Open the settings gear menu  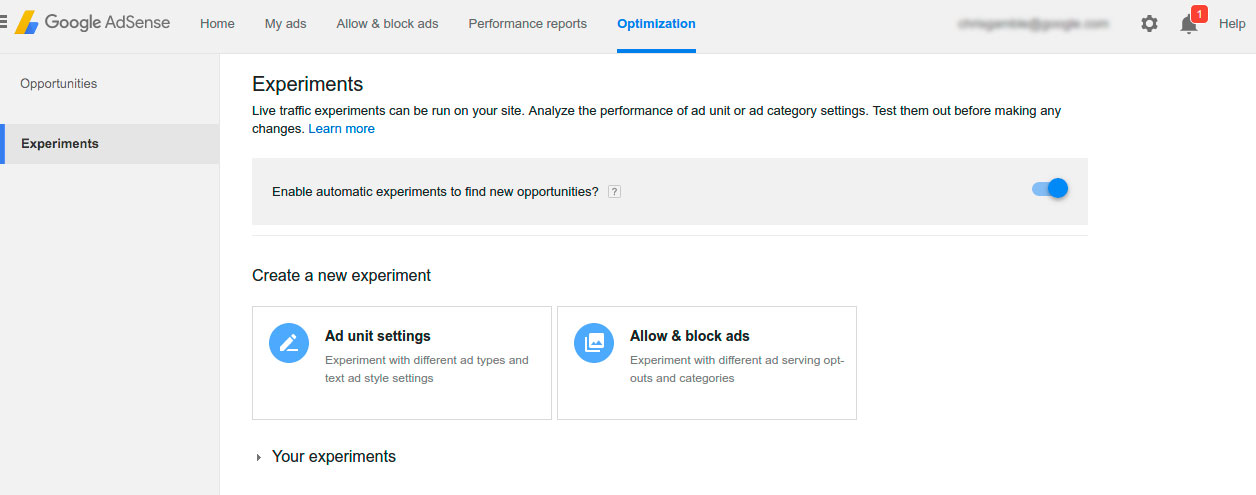(1149, 24)
